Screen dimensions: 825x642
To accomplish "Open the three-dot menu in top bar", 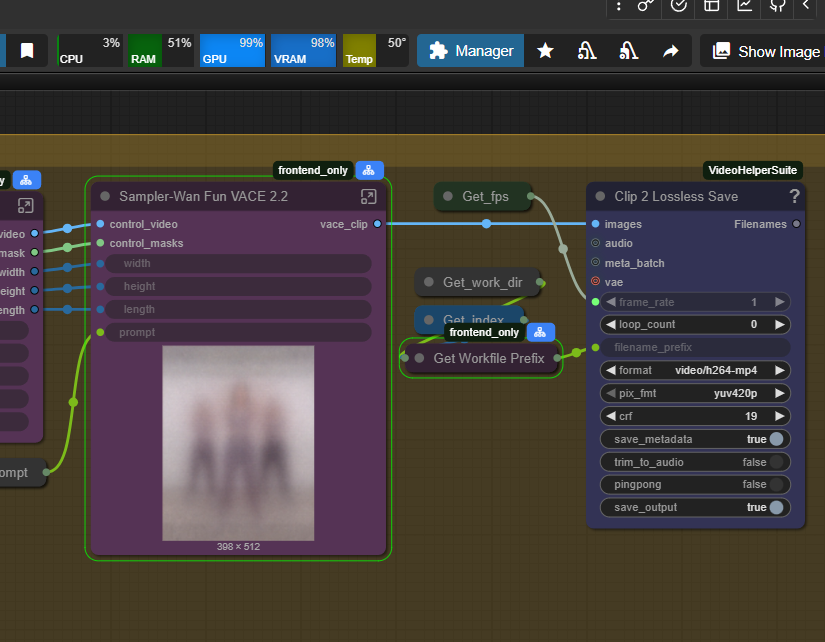I will point(619,6).
